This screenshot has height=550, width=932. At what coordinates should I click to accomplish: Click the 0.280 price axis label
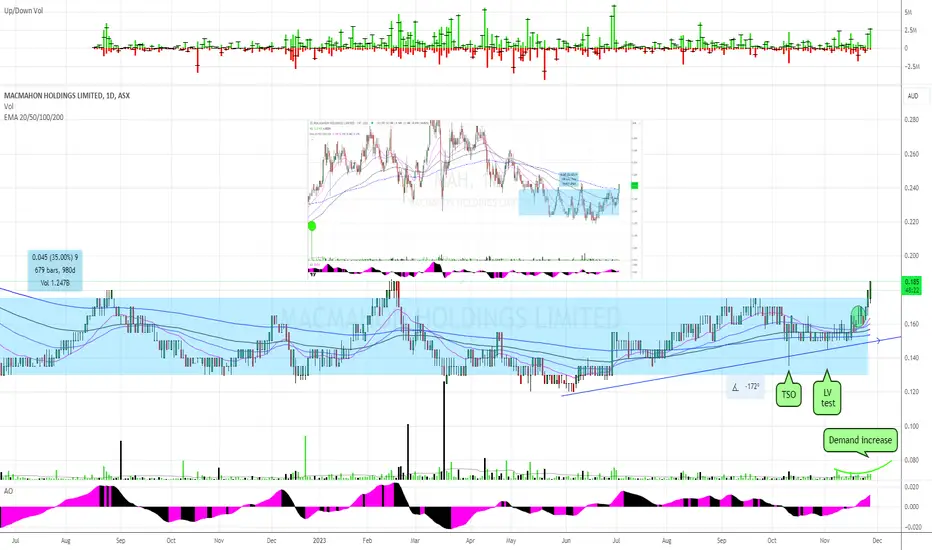click(x=911, y=120)
